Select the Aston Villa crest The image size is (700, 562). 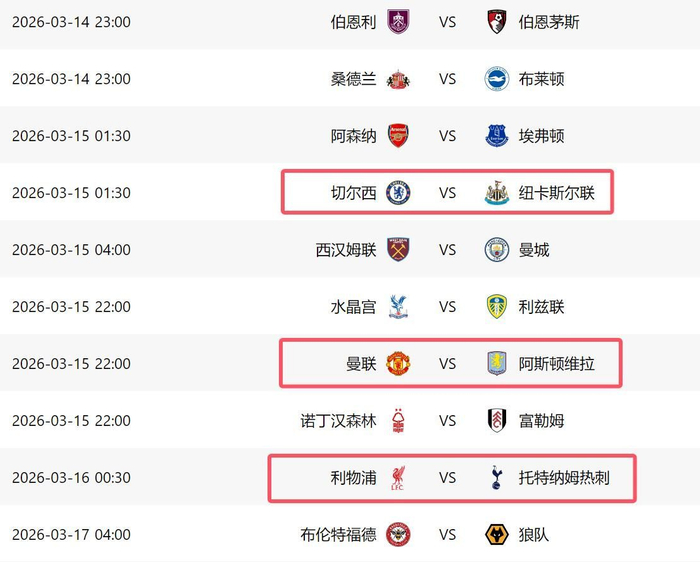(496, 364)
